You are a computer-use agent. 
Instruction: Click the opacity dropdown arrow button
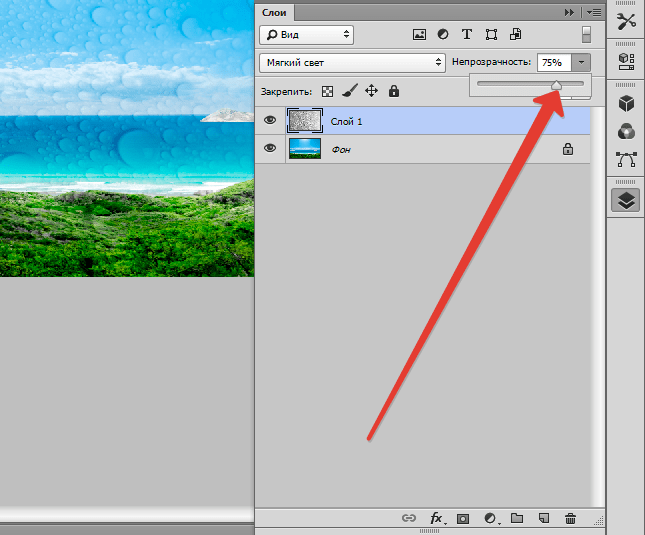[581, 63]
